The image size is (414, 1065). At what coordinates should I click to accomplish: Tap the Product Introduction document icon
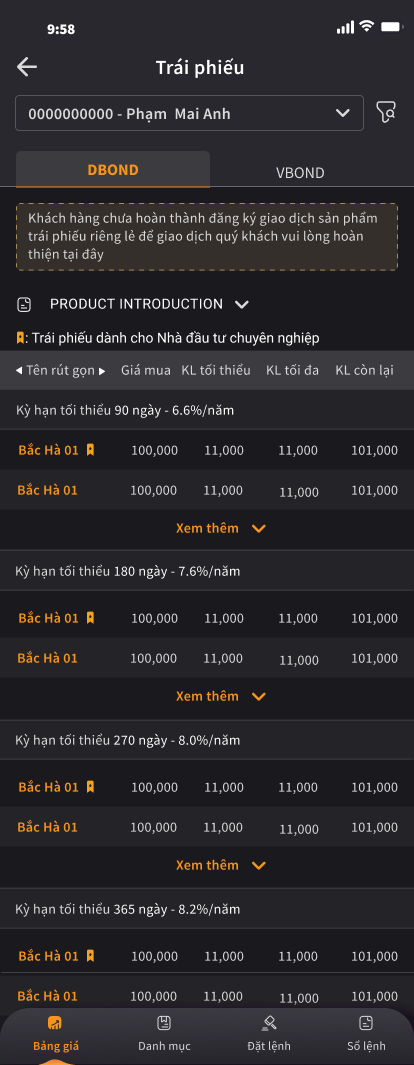24,304
